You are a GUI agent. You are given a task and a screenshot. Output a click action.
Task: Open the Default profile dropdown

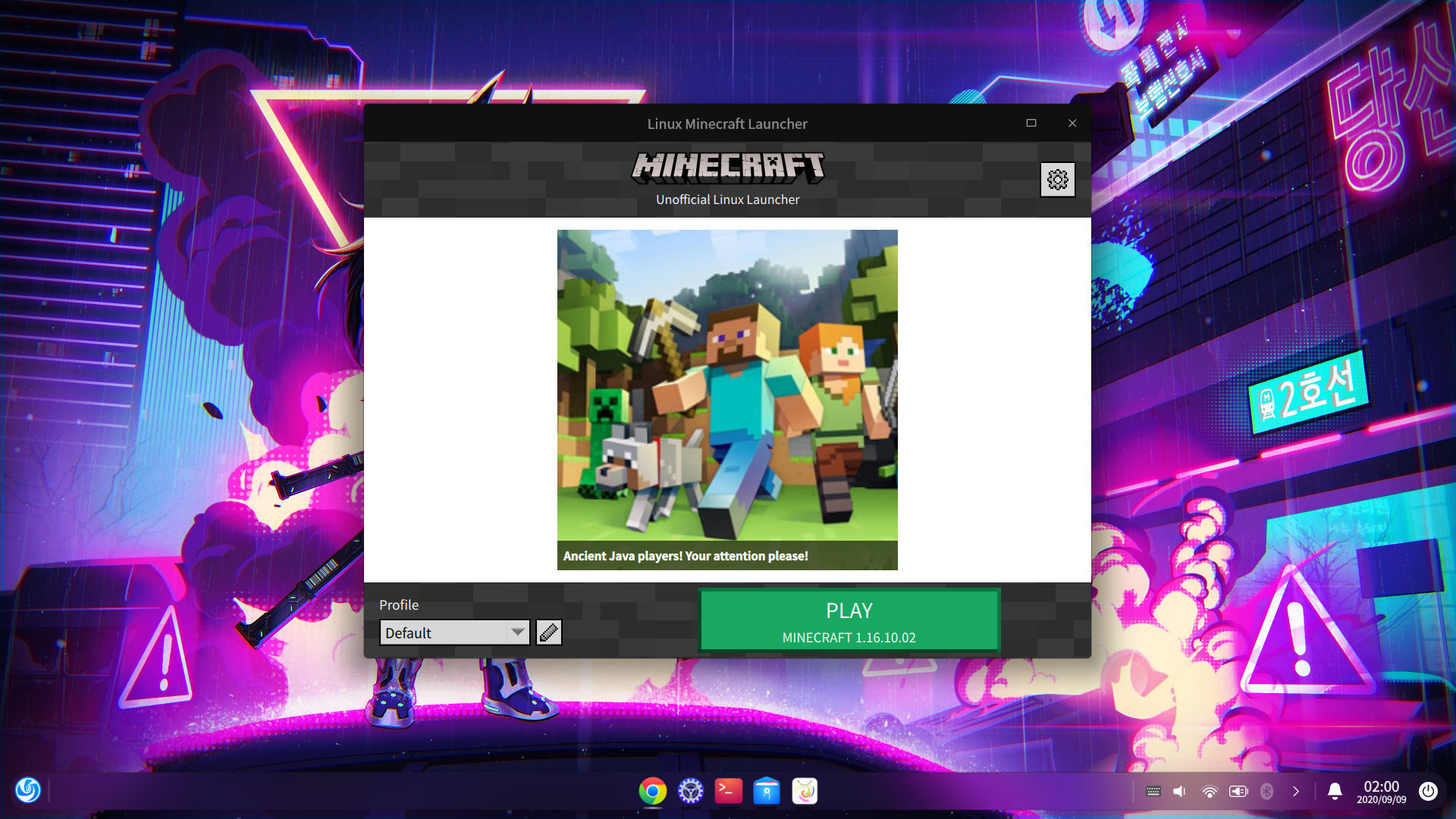tap(444, 632)
